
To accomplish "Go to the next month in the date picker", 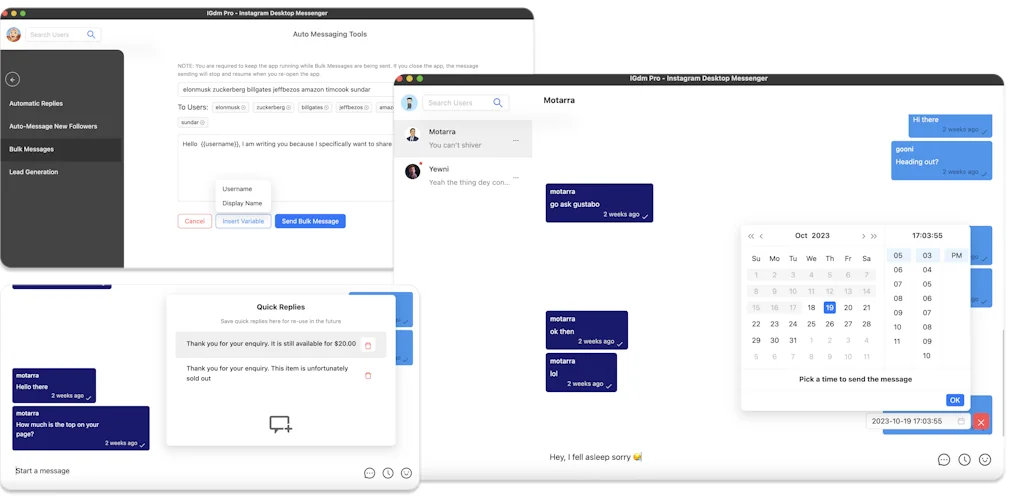I will pos(863,236).
